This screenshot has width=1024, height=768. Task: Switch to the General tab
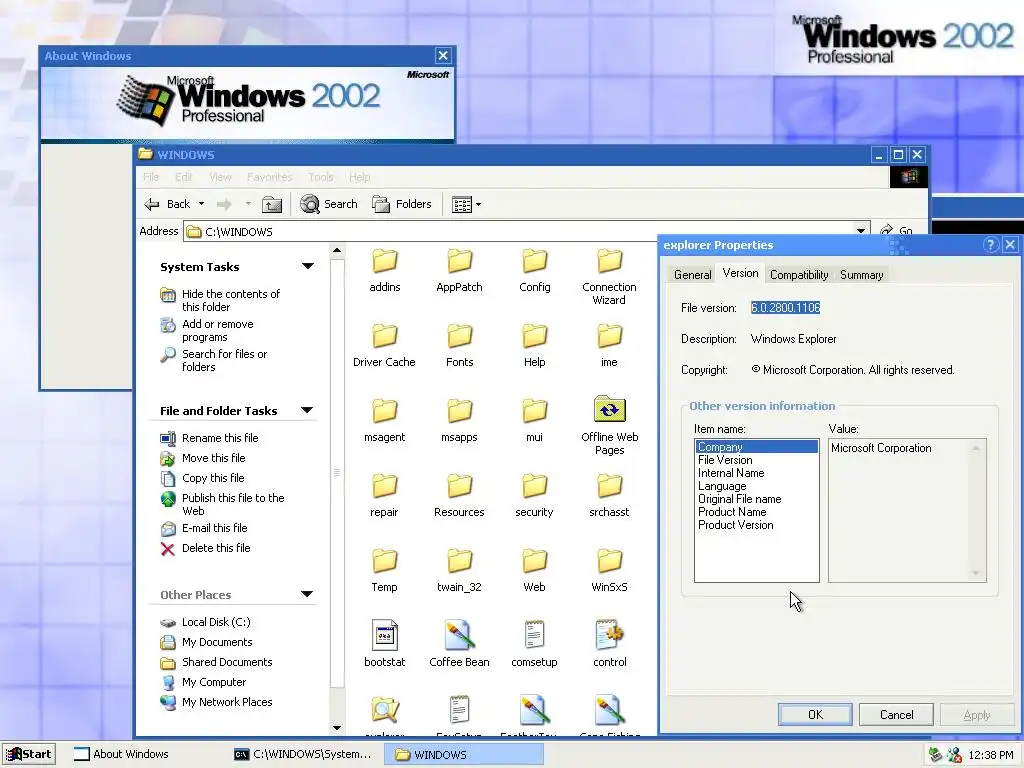[x=692, y=275]
